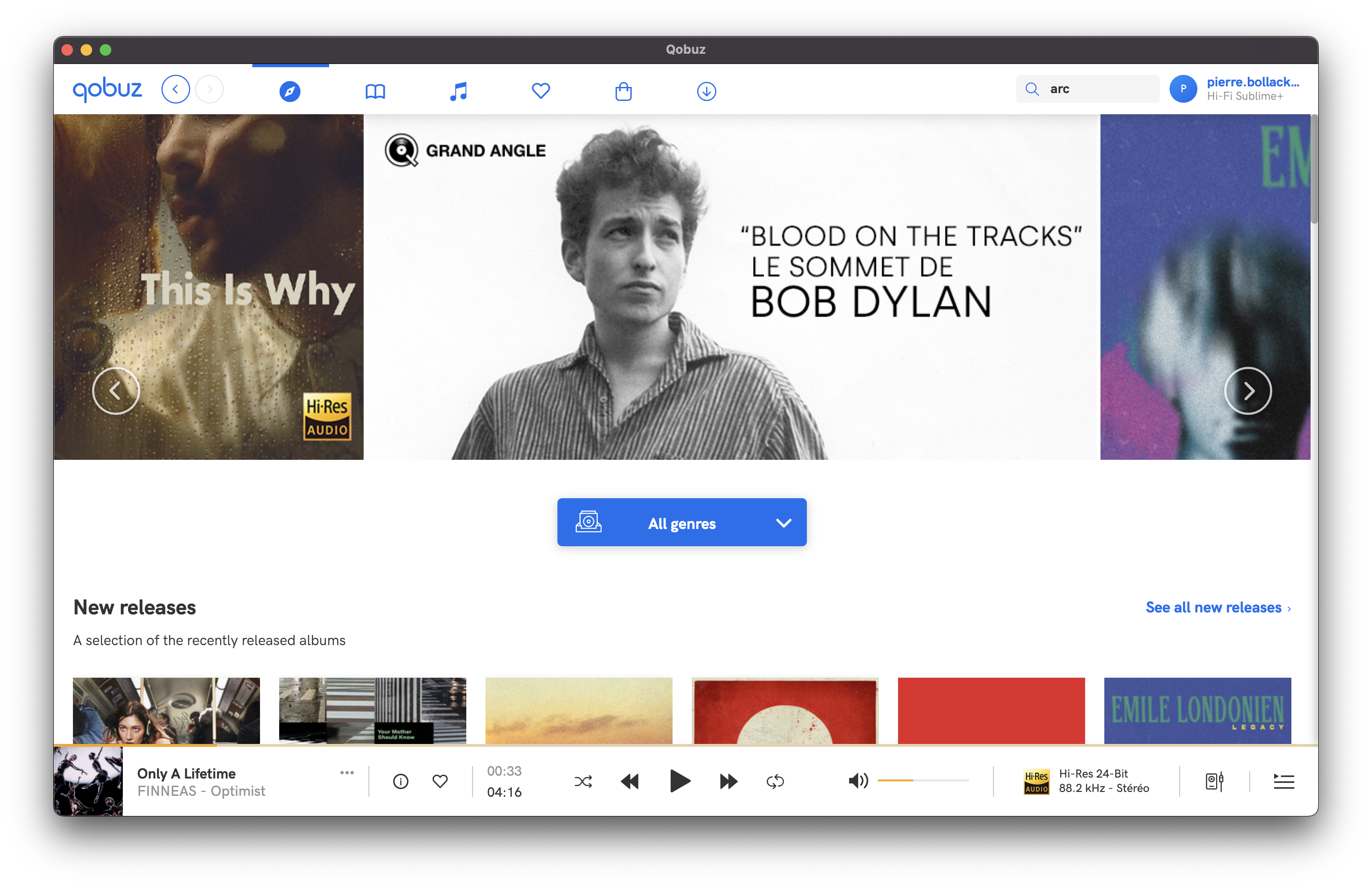Favorite the currently playing FINNEAS track
This screenshot has height=887, width=1372.
pos(440,781)
